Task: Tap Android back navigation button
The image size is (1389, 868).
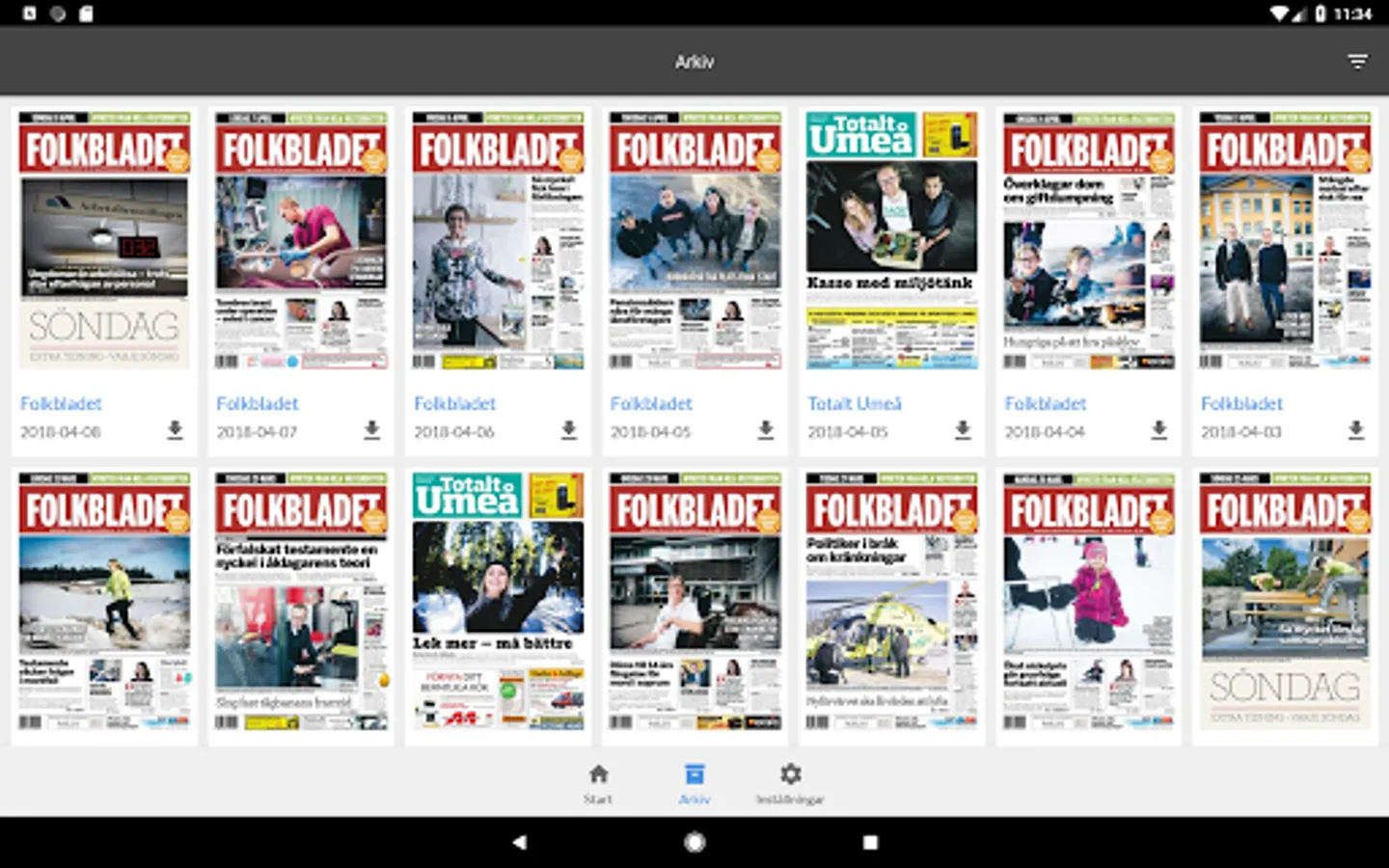Action: pos(519,842)
